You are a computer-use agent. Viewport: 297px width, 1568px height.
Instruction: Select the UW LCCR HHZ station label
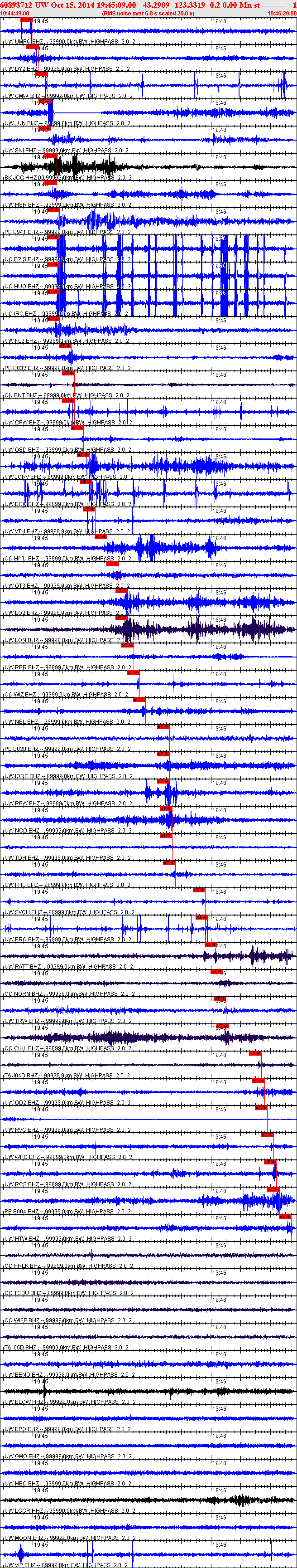coord(69,1511)
